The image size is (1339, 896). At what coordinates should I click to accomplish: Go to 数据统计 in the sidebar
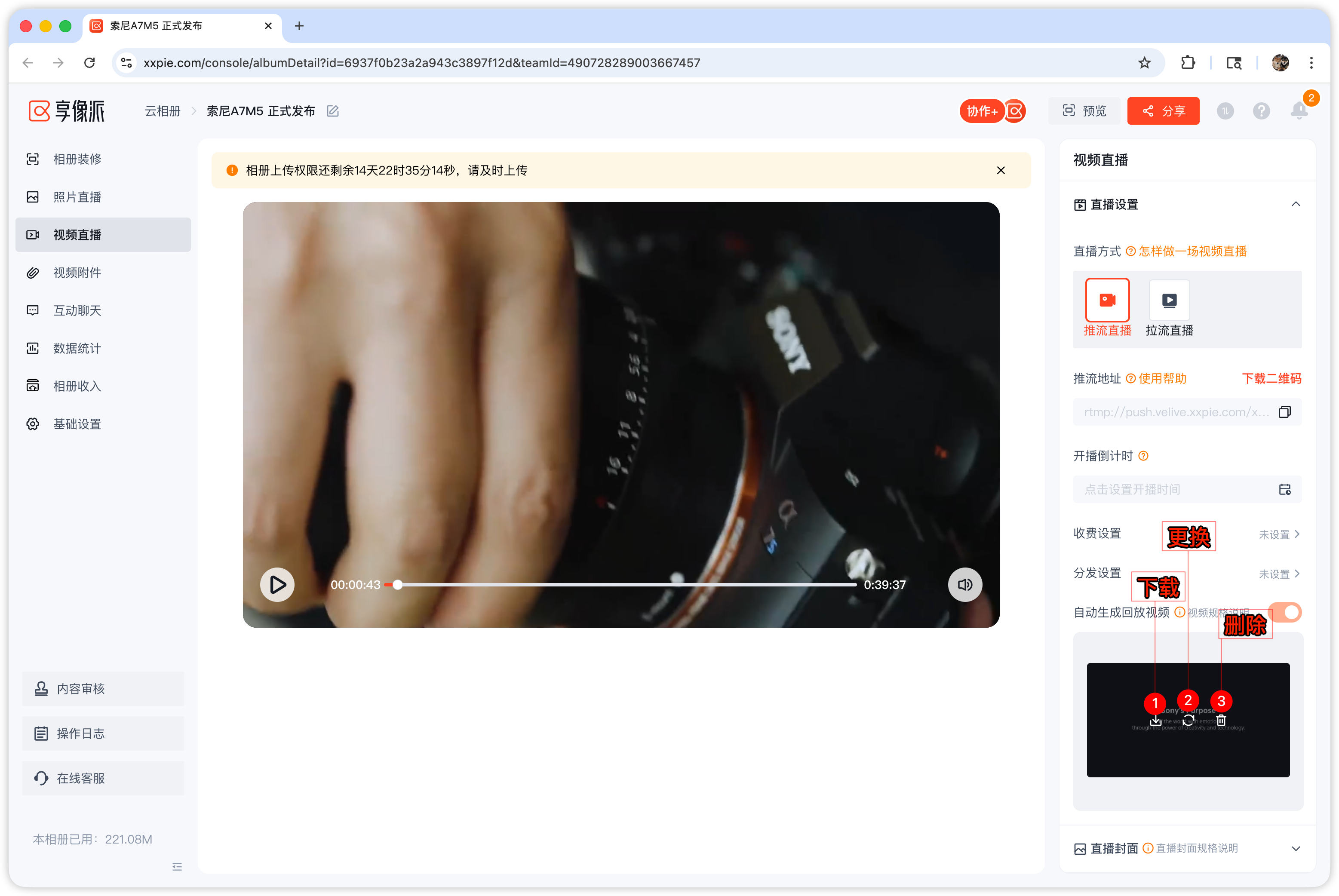coord(77,348)
